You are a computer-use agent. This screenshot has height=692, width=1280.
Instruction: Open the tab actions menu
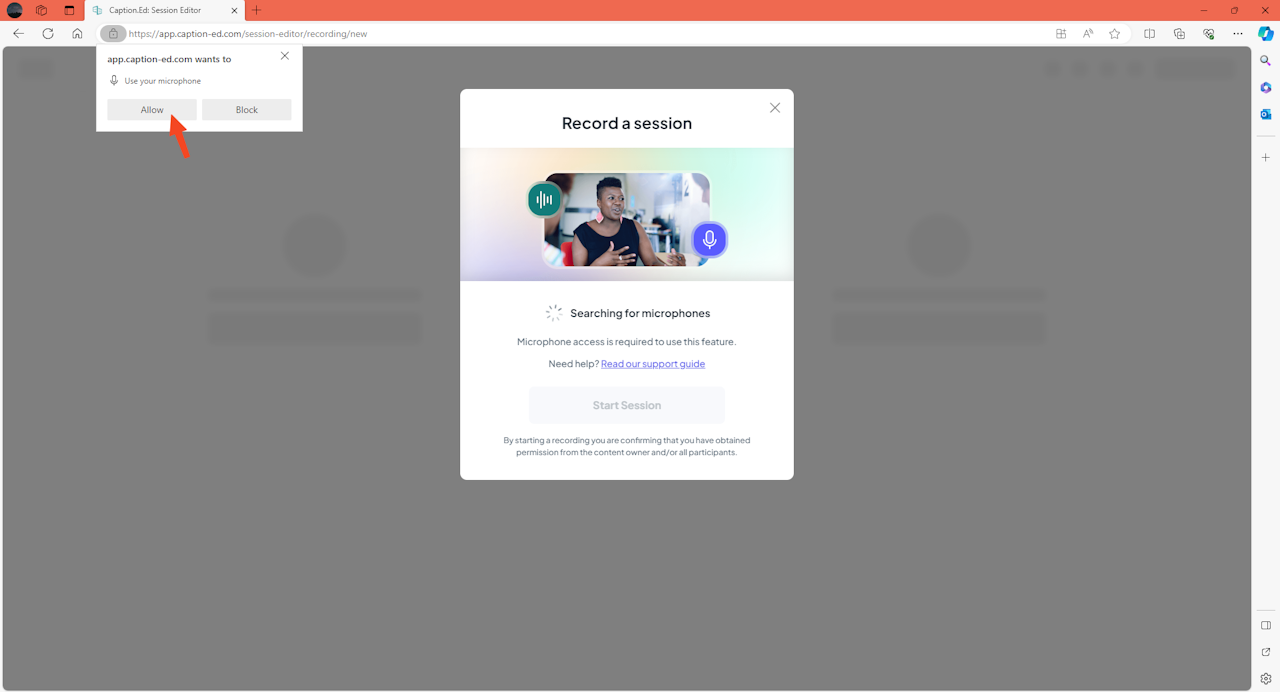coord(69,10)
